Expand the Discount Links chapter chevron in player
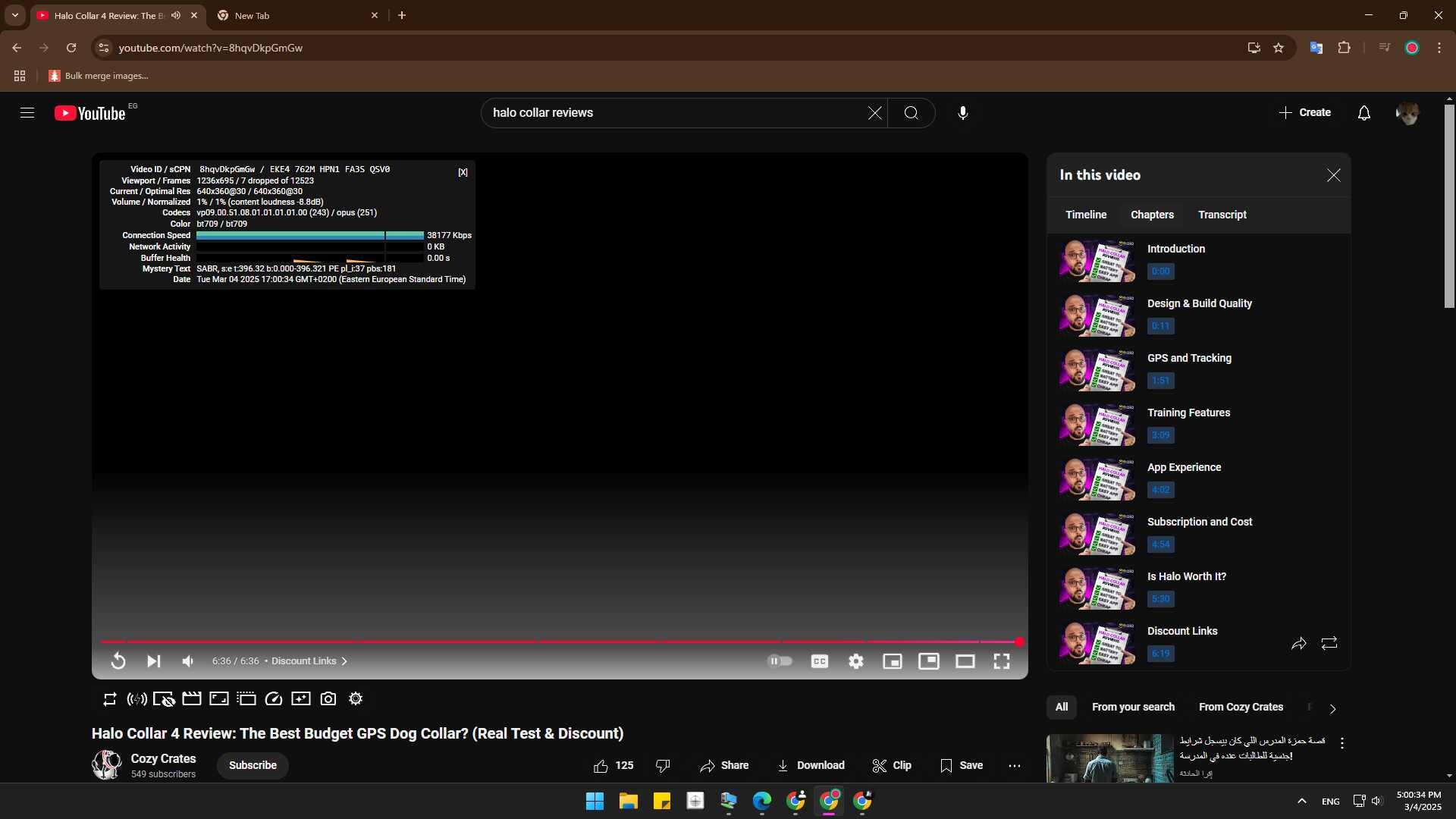 tap(344, 661)
